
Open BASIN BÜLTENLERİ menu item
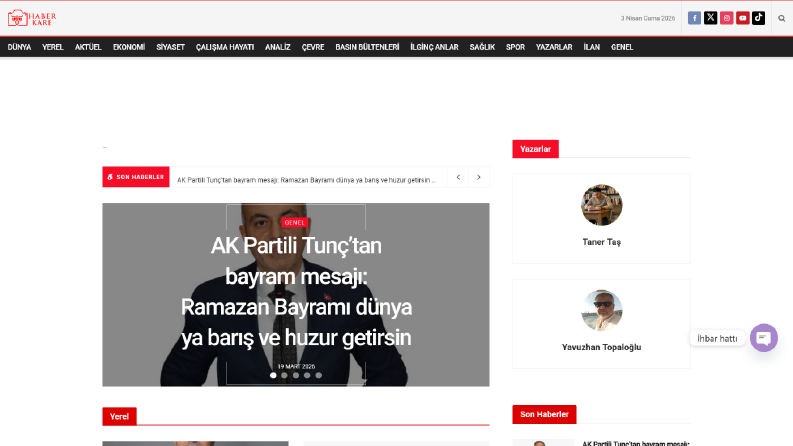367,47
